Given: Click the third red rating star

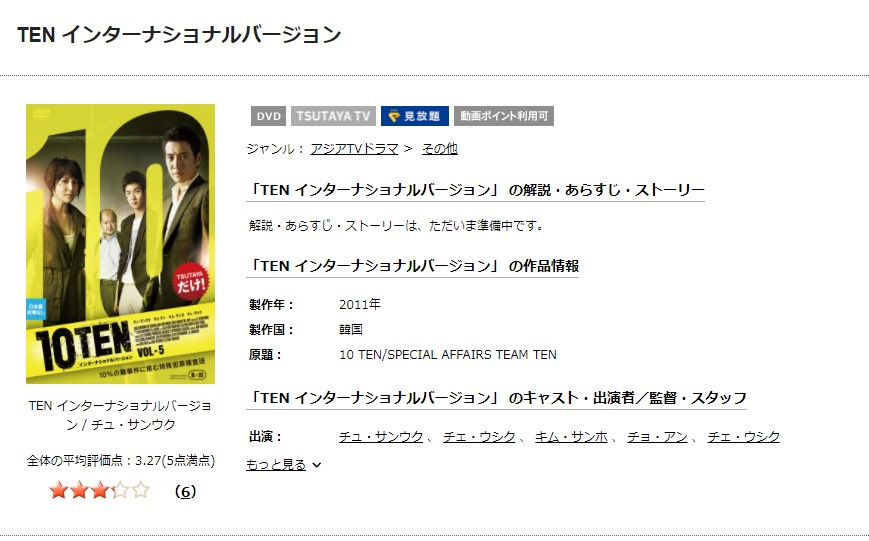Looking at the screenshot, I should click(100, 490).
